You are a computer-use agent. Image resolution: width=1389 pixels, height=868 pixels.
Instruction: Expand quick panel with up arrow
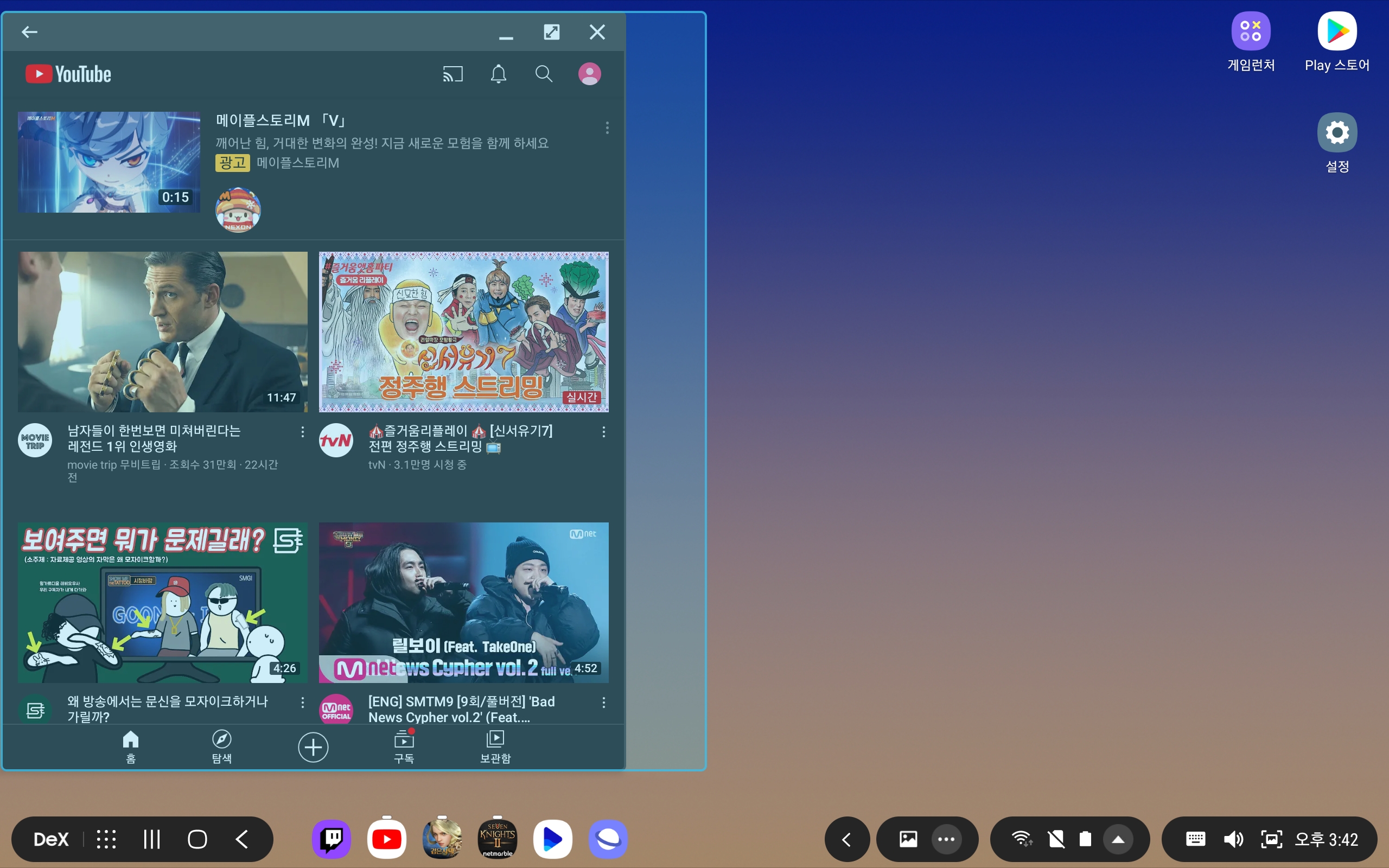pos(1118,839)
